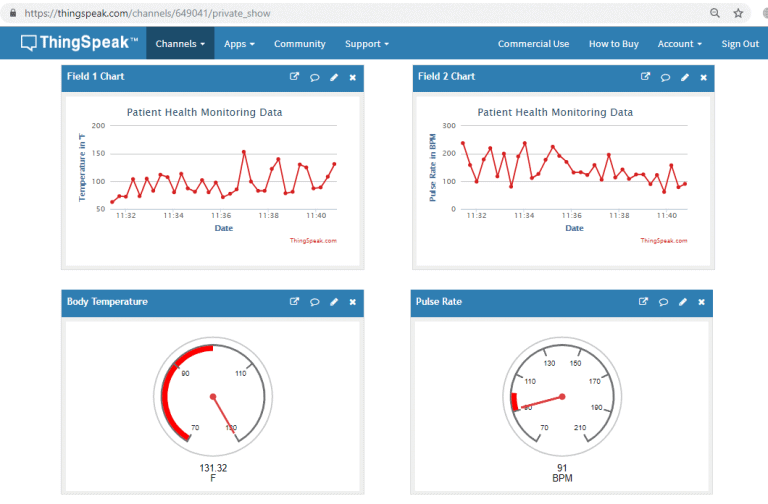The width and height of the screenshot is (768, 504).
Task: Click ThingSpeak.com link under Field 1 chart
Action: [313, 241]
